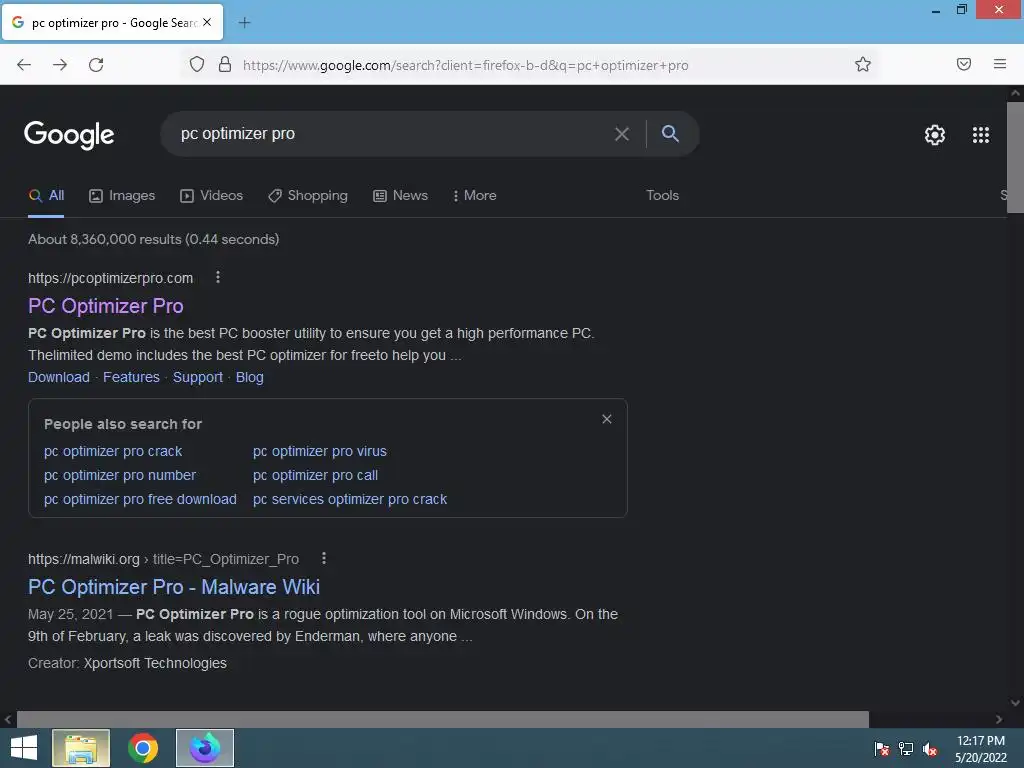Click the horizontal scrollbar thumb
The image size is (1024, 768).
(443, 719)
